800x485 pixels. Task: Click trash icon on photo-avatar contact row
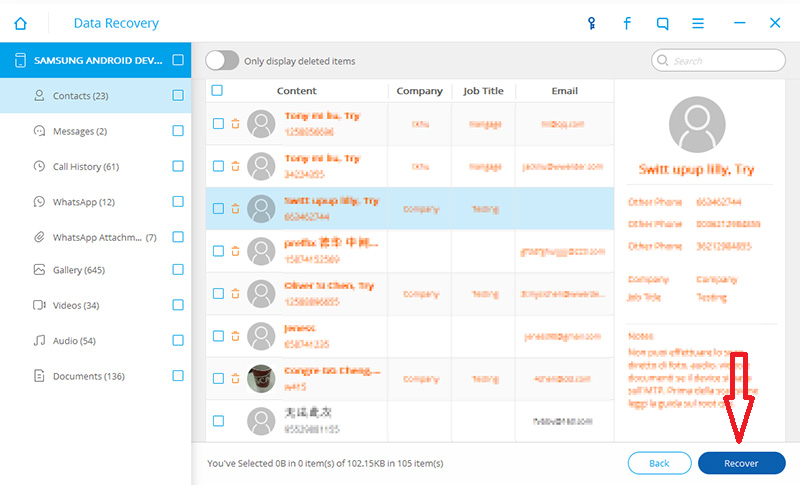[235, 378]
